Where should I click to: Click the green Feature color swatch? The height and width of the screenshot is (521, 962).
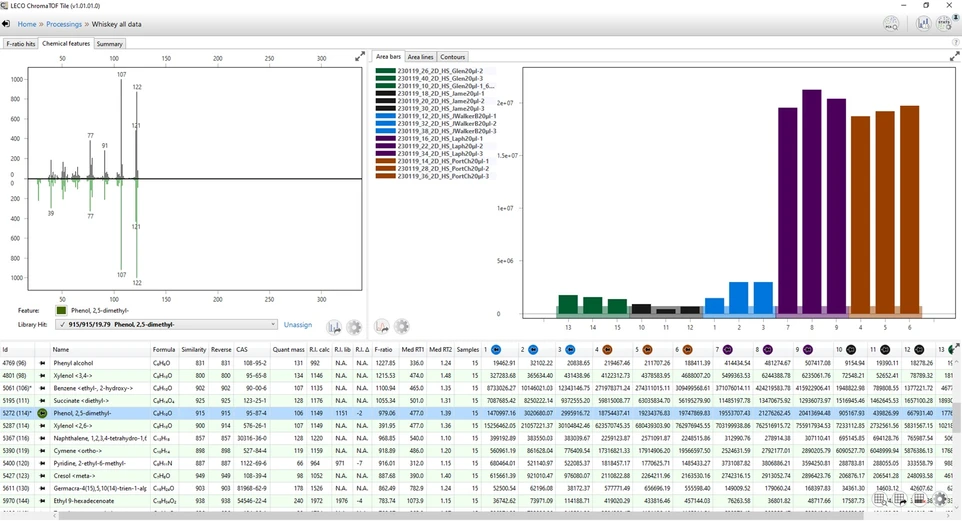click(61, 311)
